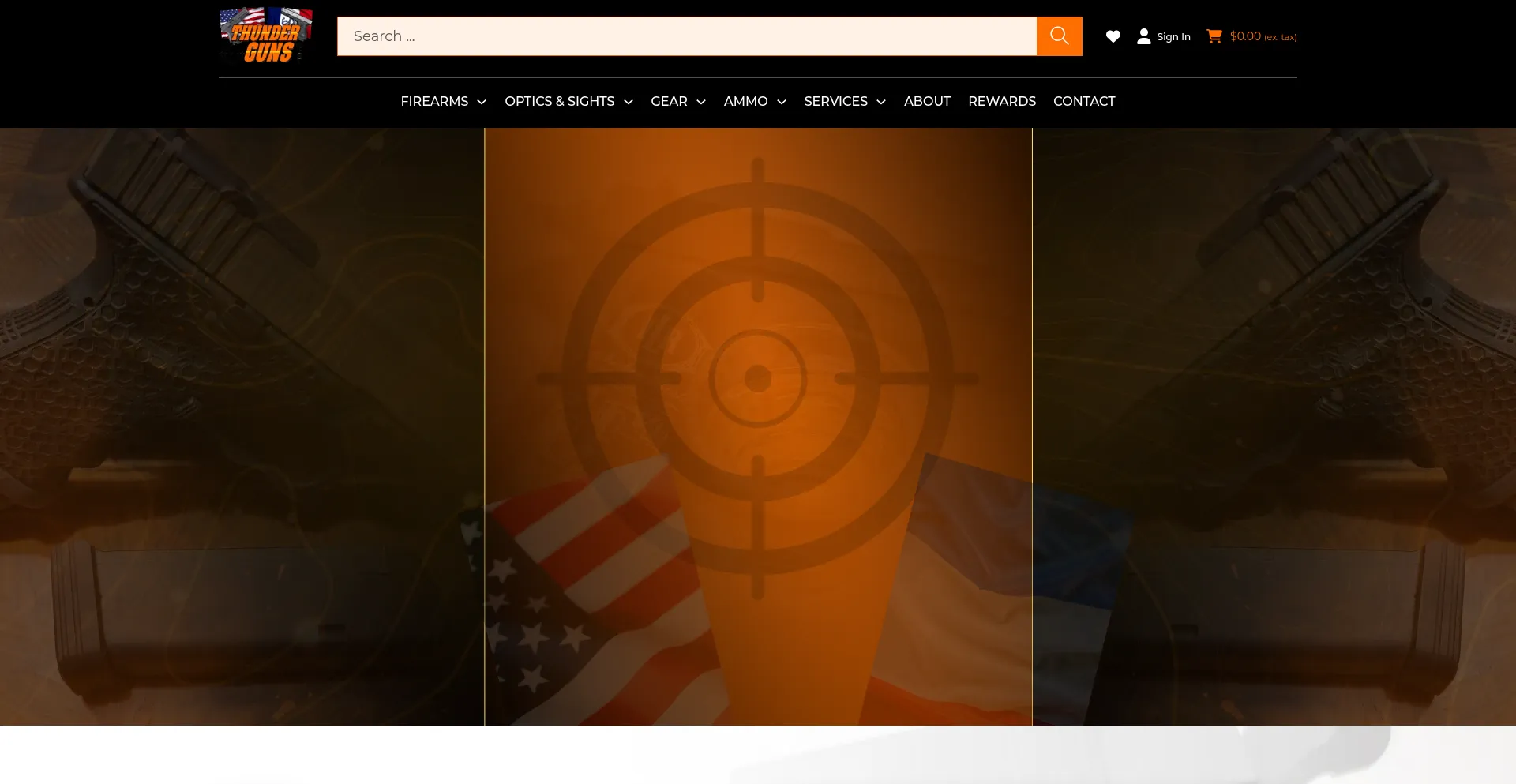Open the shopping cart icon
1516x784 pixels.
tap(1214, 36)
